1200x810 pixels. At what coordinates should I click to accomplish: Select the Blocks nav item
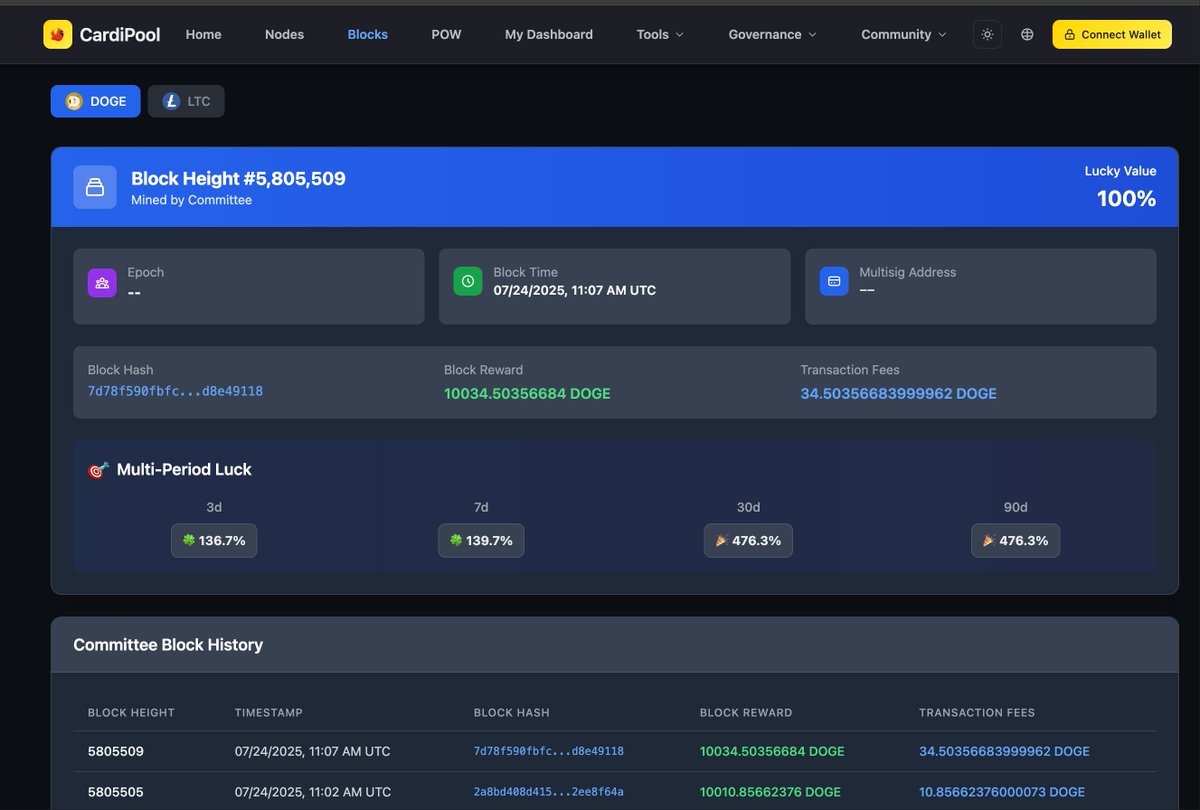point(368,34)
